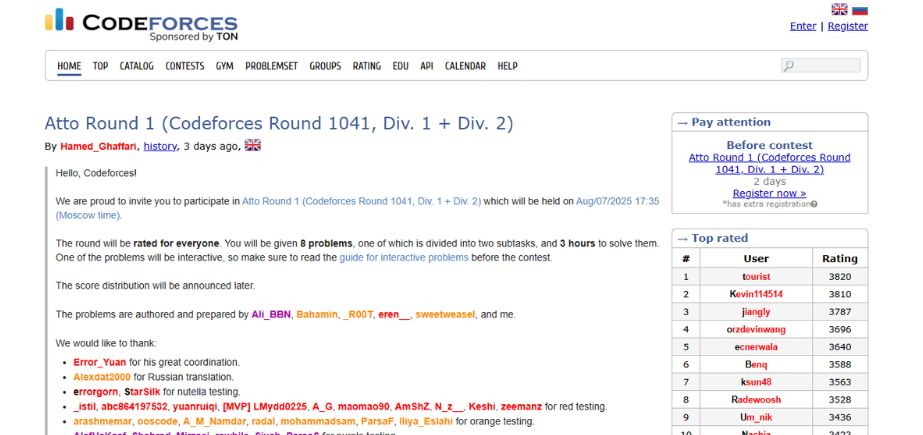Open Kevin114514 profile in Top rated

756,294
